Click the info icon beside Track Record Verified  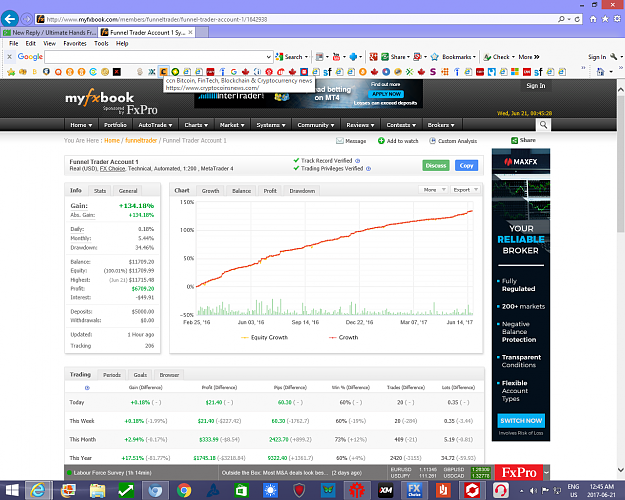click(358, 161)
